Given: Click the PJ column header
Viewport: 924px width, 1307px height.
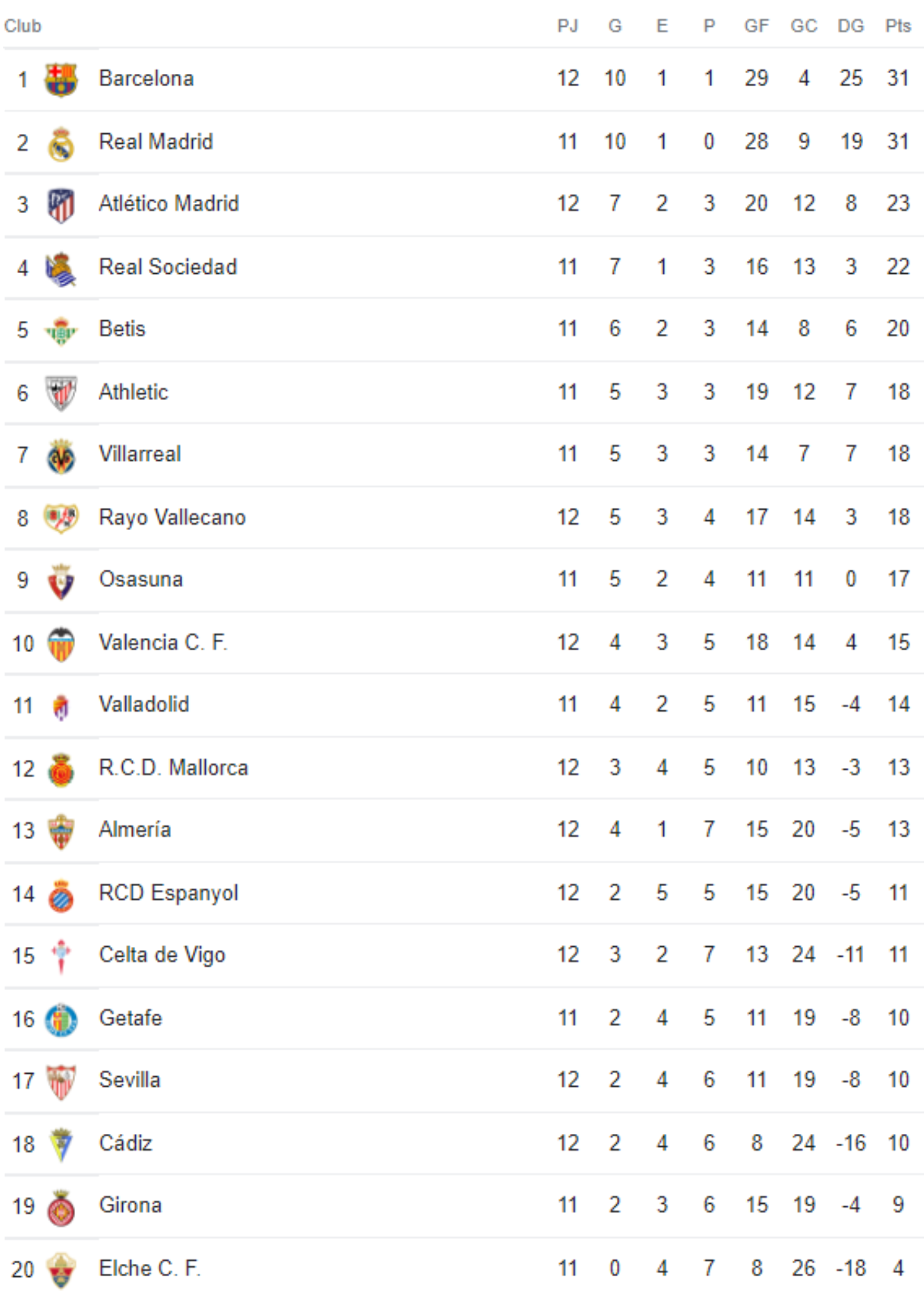Looking at the screenshot, I should pyautogui.click(x=567, y=25).
